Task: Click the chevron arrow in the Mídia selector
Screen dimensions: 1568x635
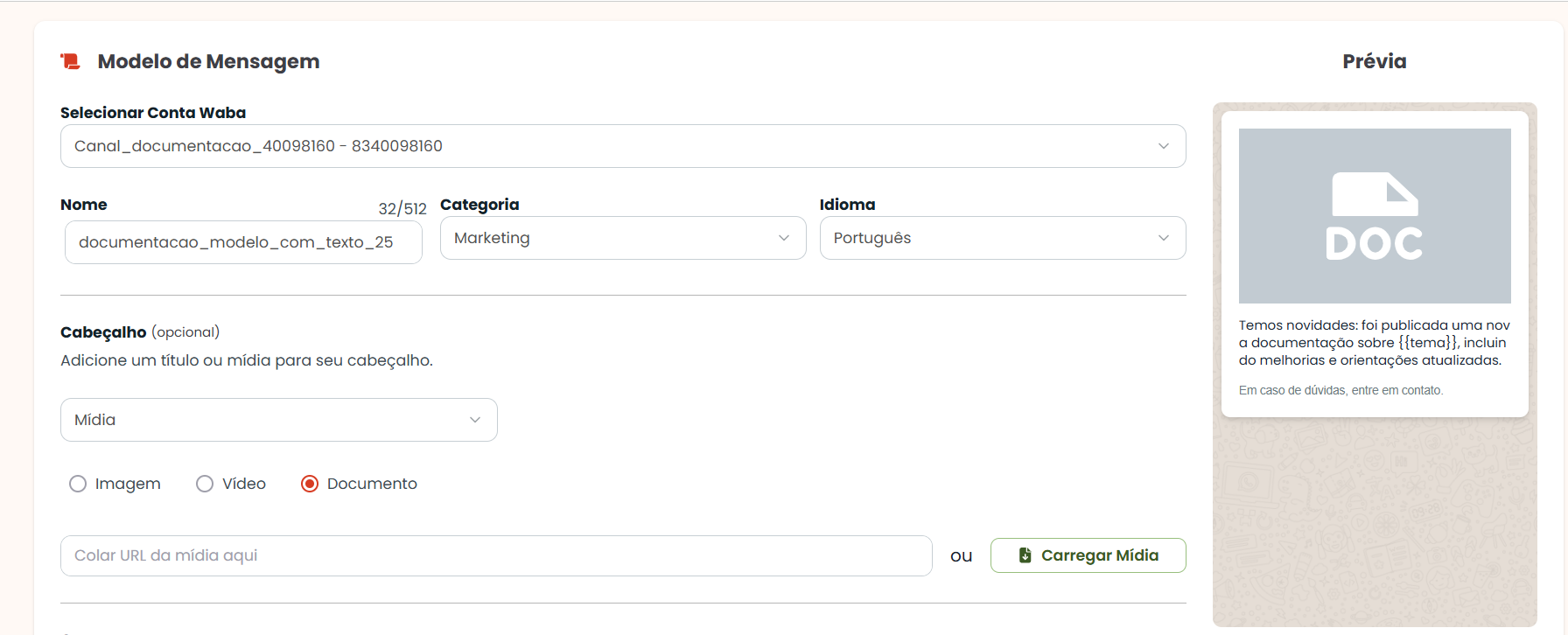Action: pyautogui.click(x=475, y=420)
